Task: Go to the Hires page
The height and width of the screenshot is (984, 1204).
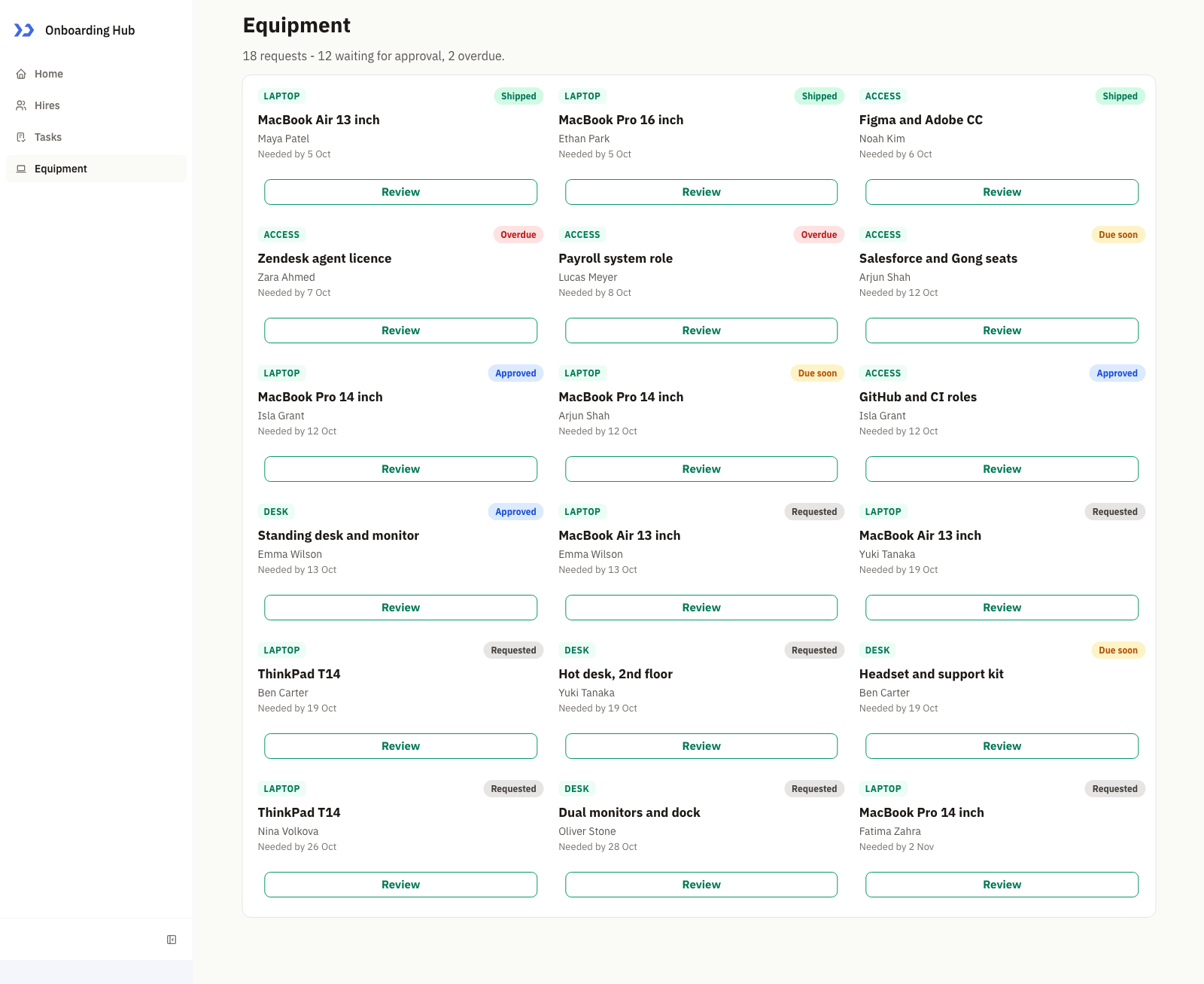Action: (x=96, y=105)
